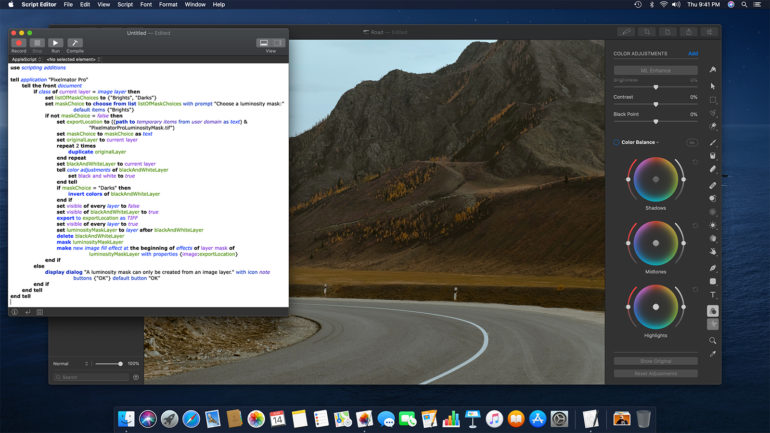
Task: Open the Help menu
Action: click(x=219, y=4)
